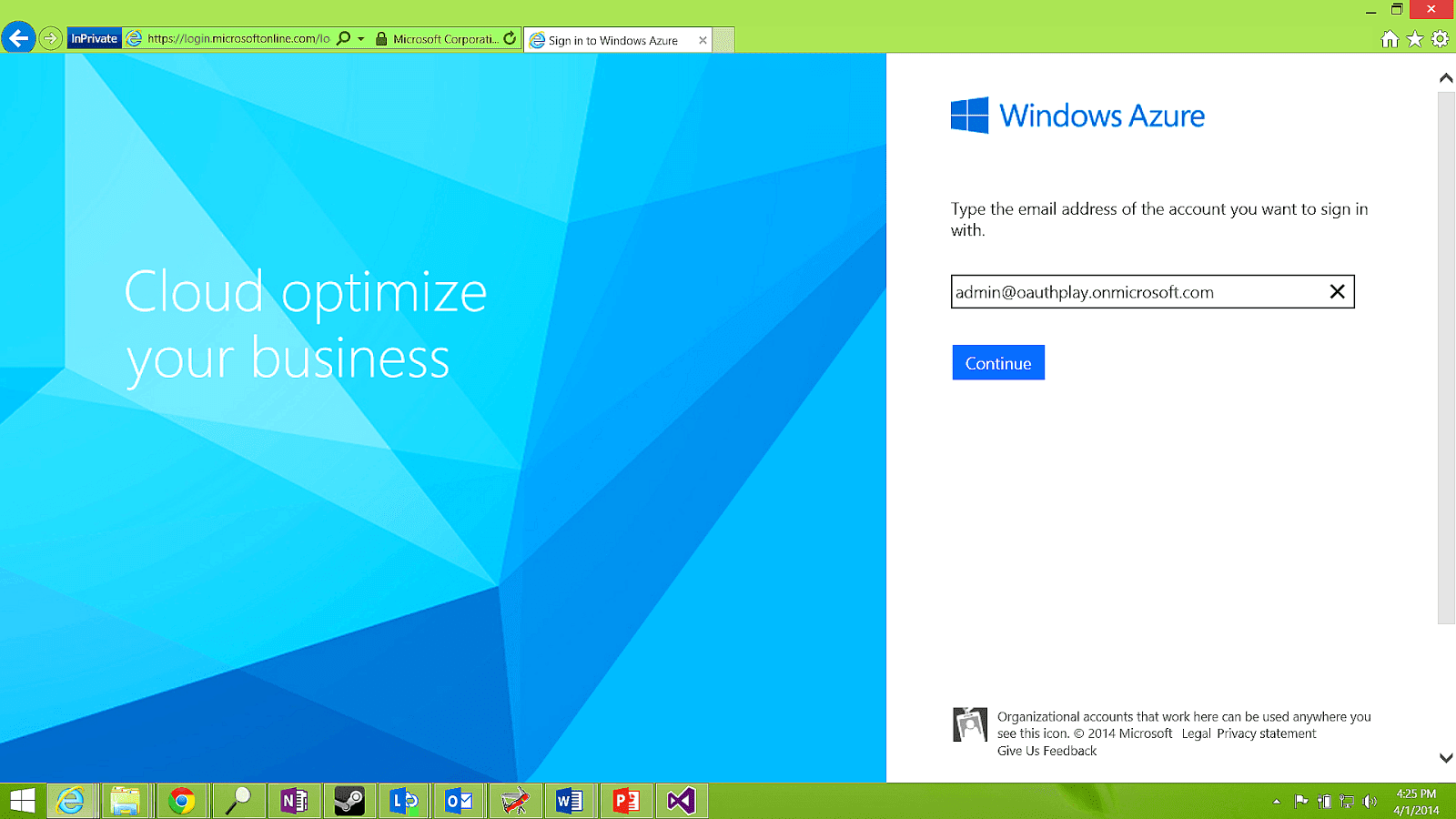Click the scrollbar up arrow
Viewport: 1456px width, 819px height.
point(1446,78)
